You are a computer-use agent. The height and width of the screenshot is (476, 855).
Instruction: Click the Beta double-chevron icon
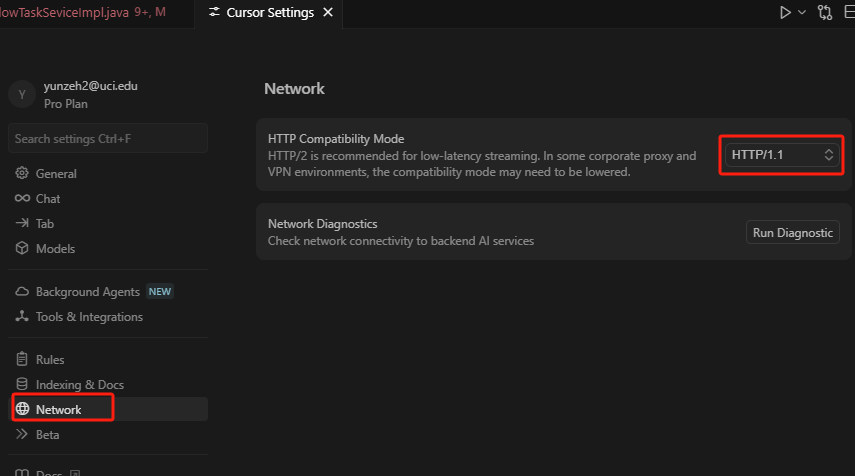coord(22,434)
